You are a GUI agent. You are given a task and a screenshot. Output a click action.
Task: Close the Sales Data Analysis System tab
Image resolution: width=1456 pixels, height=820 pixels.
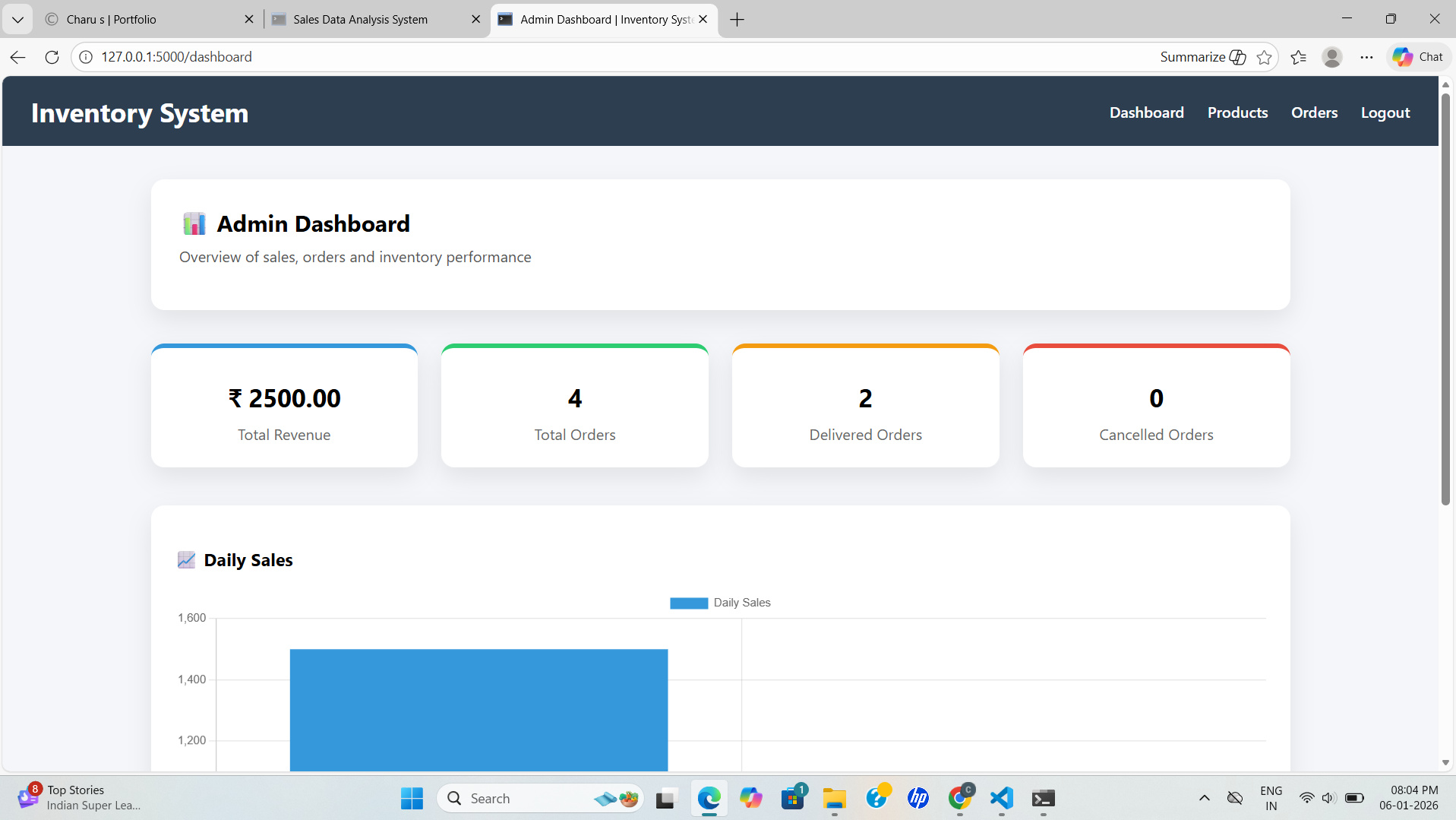(475, 19)
